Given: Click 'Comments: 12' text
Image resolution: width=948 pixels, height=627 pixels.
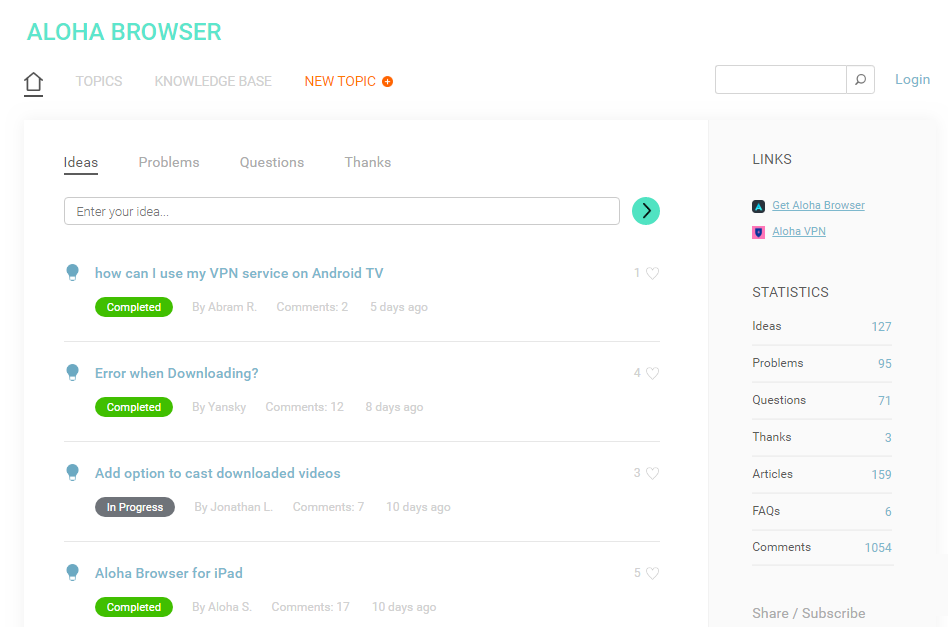Looking at the screenshot, I should 304,407.
